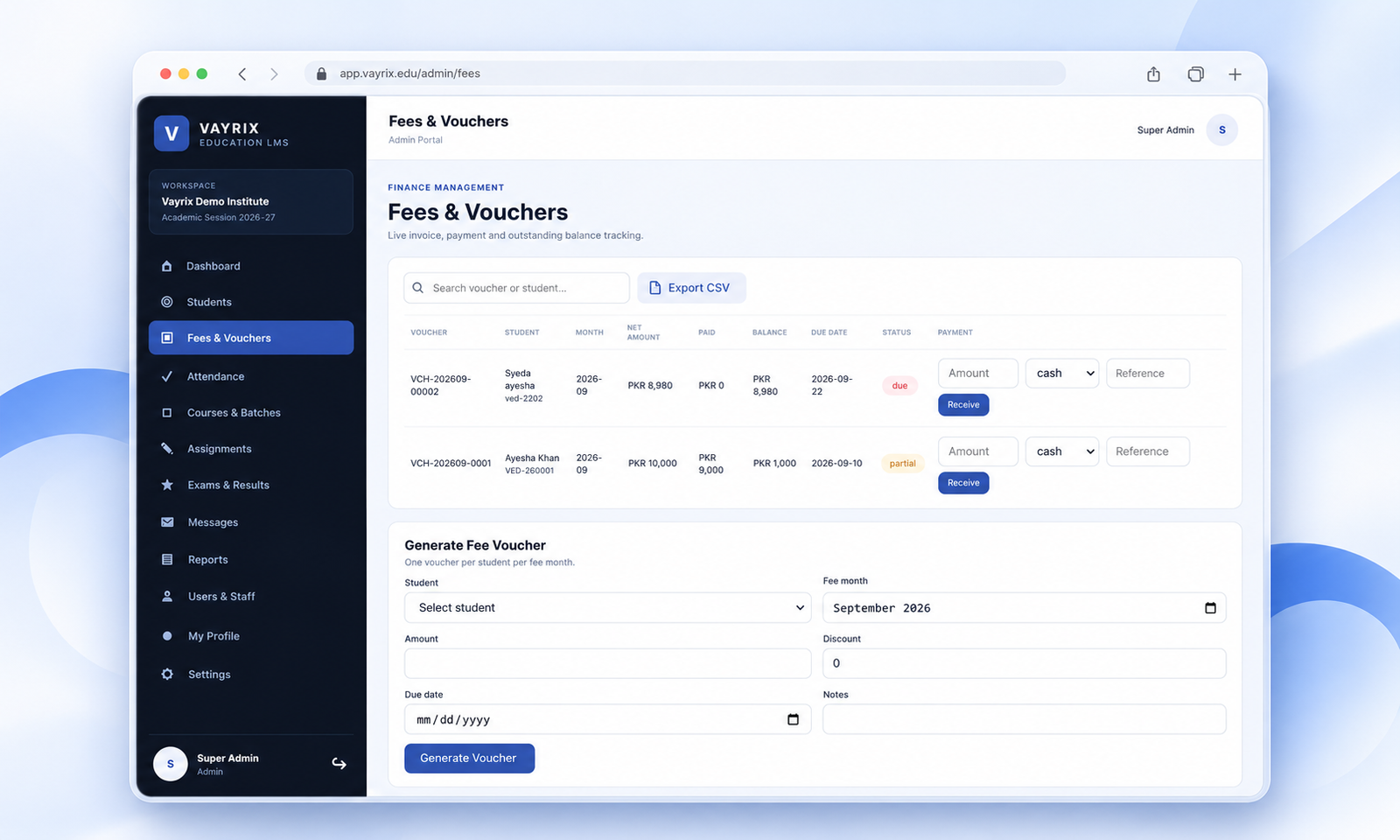Image resolution: width=1400 pixels, height=840 pixels.
Task: Click the Vayrix V logo
Action: 171,134
